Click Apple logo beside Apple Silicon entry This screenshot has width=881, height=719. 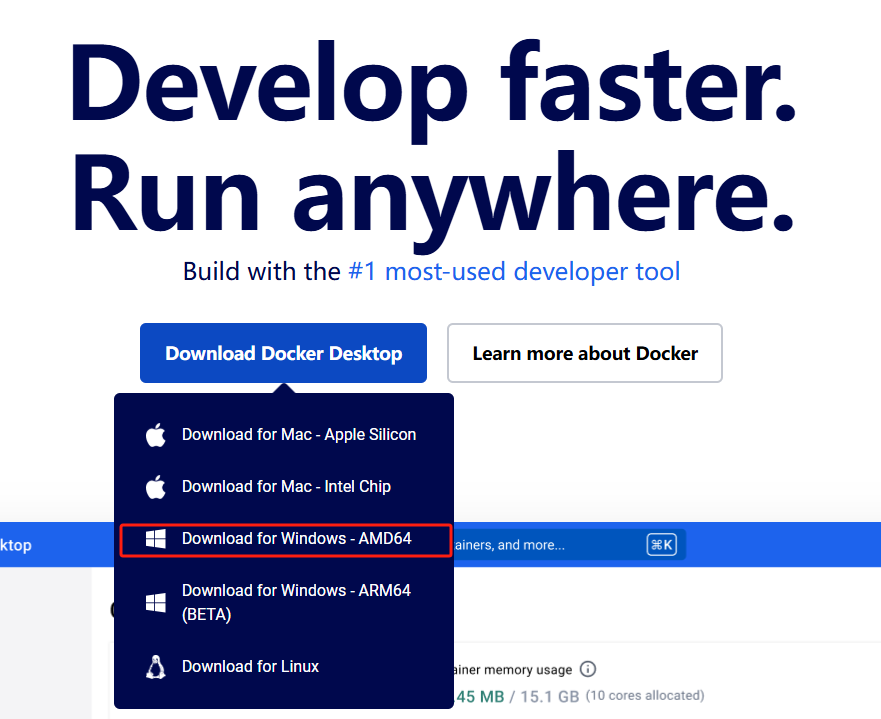pos(156,435)
